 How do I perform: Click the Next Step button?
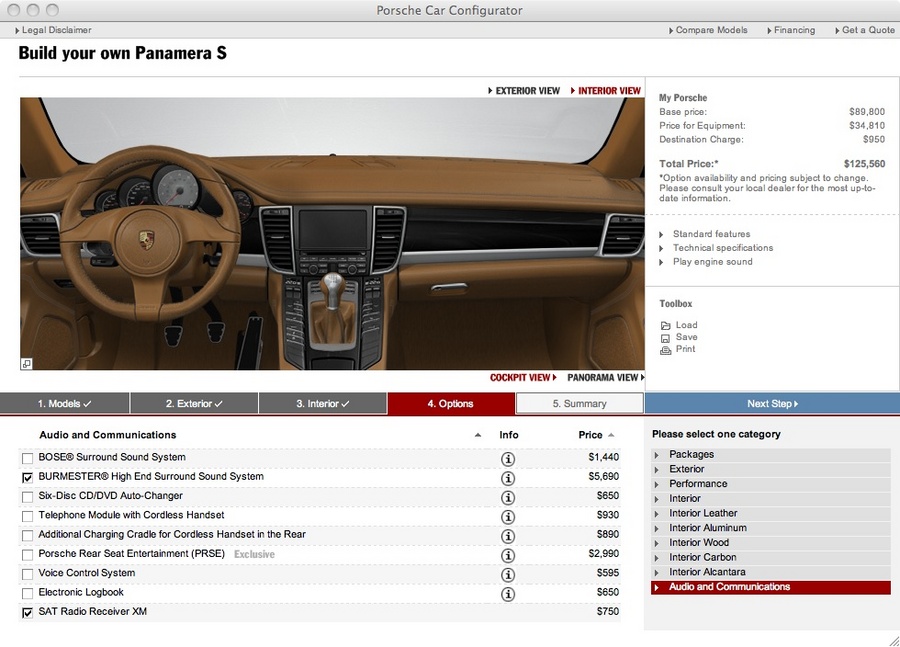tap(772, 404)
